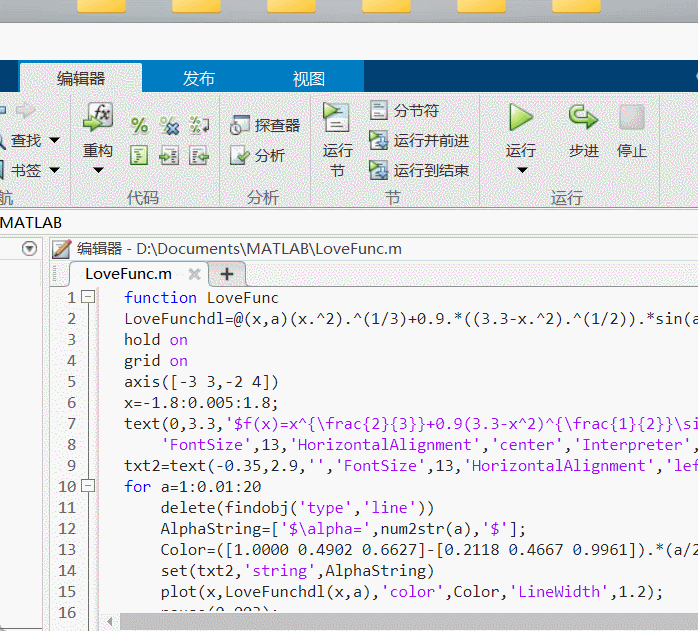Click the Analyze (分析) checkmark icon
698x631 pixels.
[239, 155]
